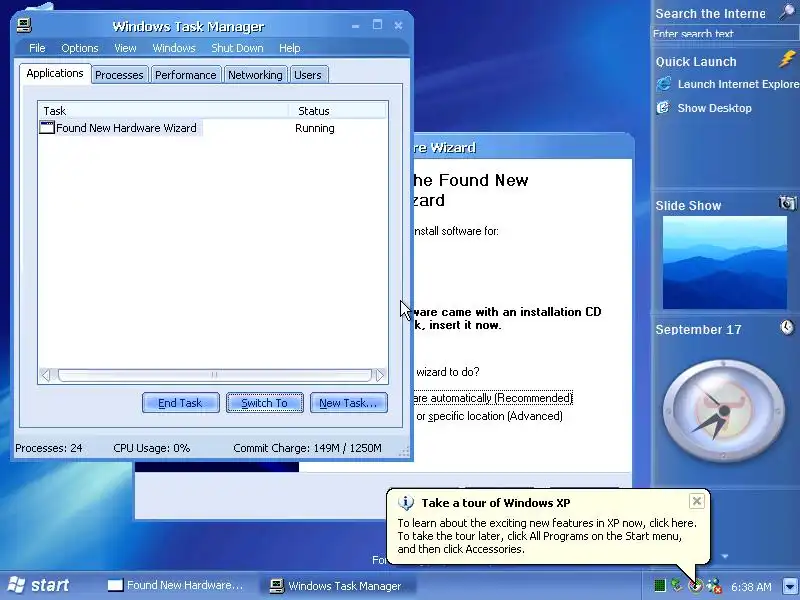Screen dimensions: 800x600
Task: Click the lightning bolt icon on Quick Launch
Action: point(787,59)
